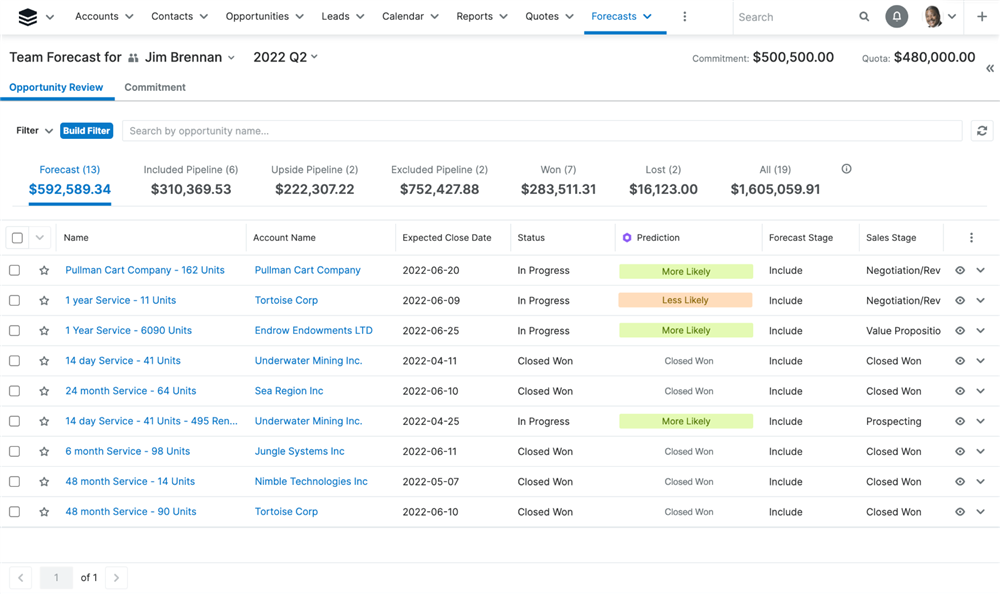This screenshot has width=1000, height=594.
Task: Click the search by opportunity name field
Action: click(540, 131)
